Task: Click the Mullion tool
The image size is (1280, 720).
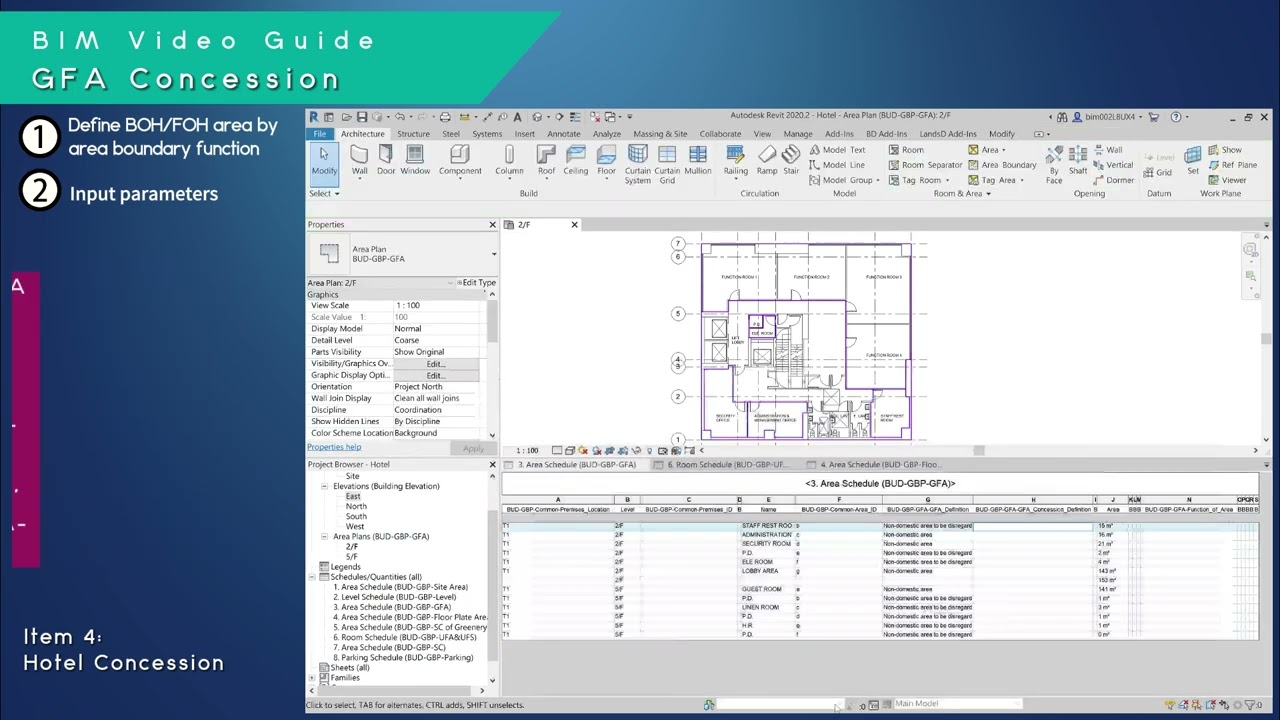Action: 698,160
